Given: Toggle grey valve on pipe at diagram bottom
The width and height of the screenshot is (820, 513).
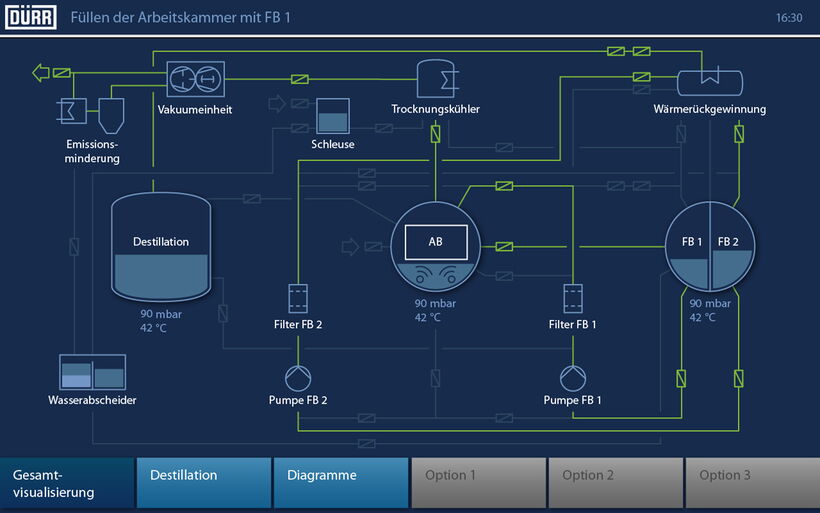Looking at the screenshot, I should tap(367, 443).
